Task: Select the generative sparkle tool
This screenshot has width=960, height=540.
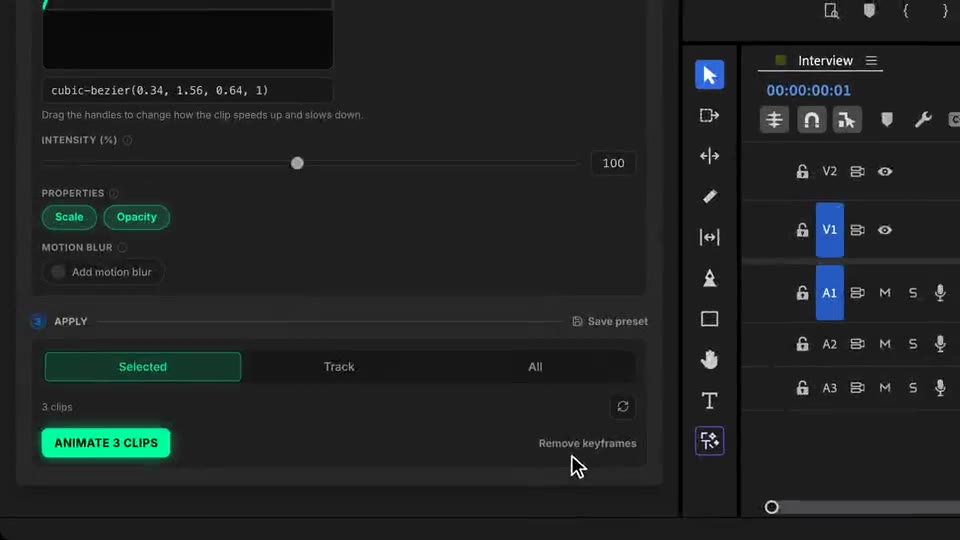Action: [x=709, y=441]
